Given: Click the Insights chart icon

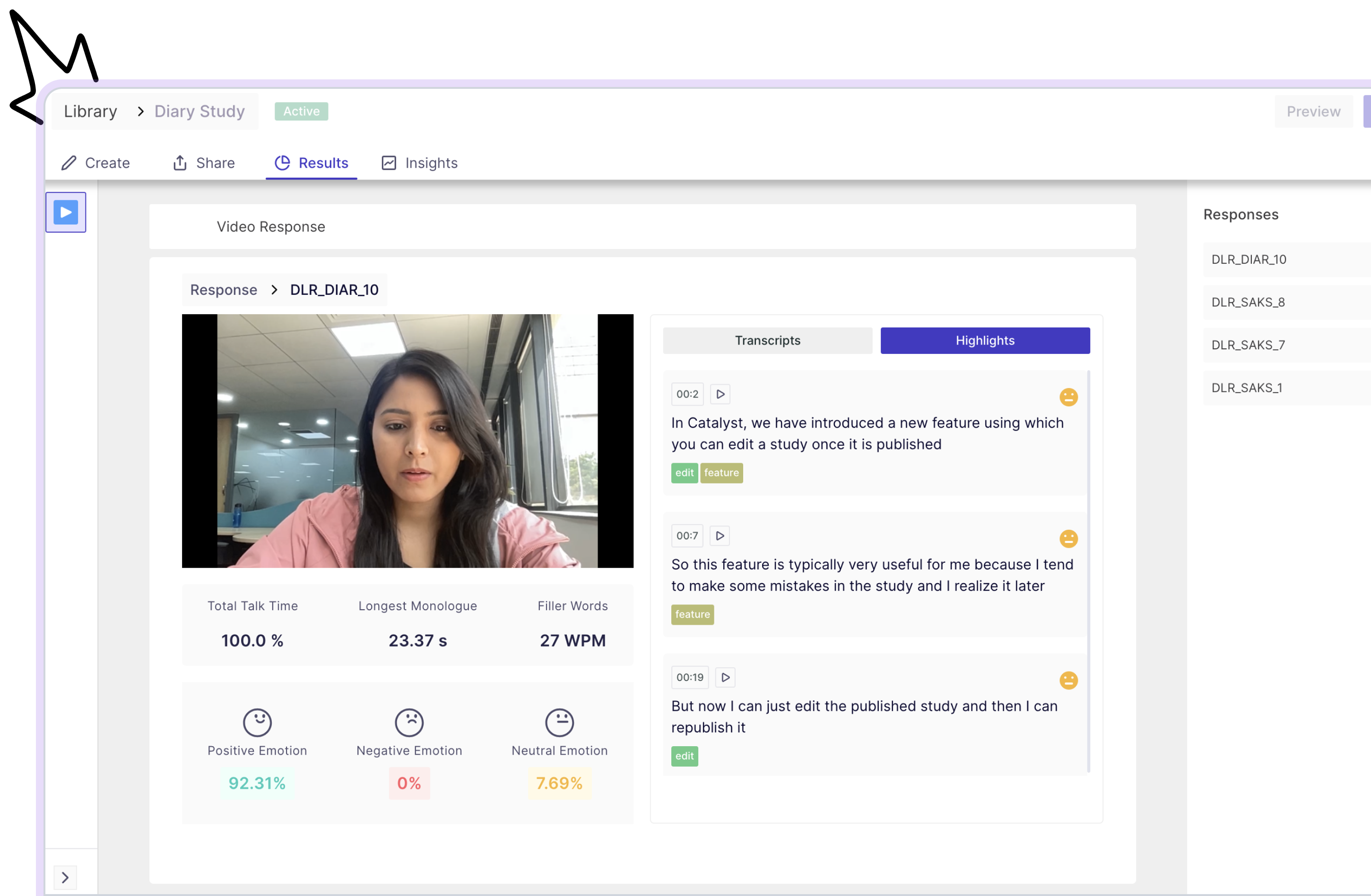Looking at the screenshot, I should 389,163.
